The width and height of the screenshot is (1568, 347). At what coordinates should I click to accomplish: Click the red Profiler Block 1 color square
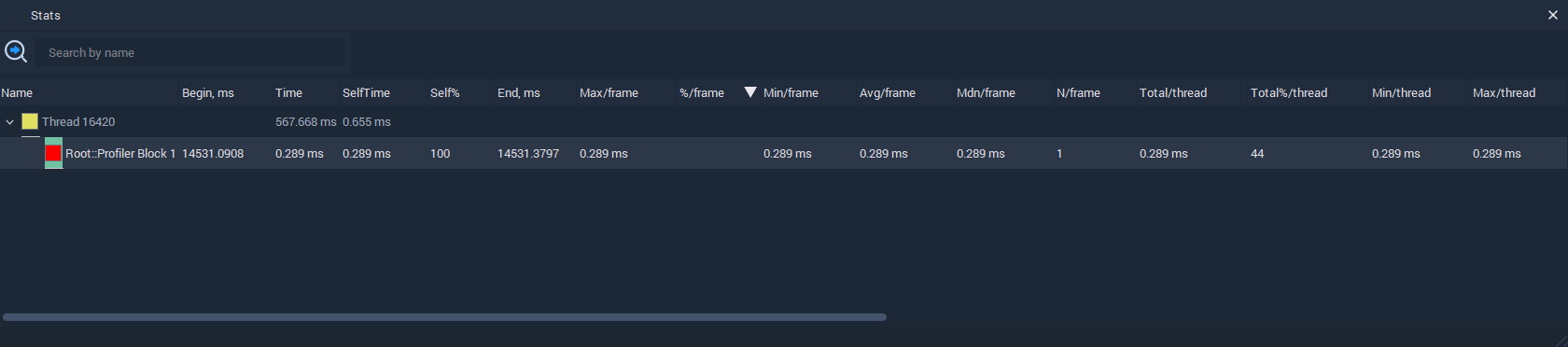[53, 153]
